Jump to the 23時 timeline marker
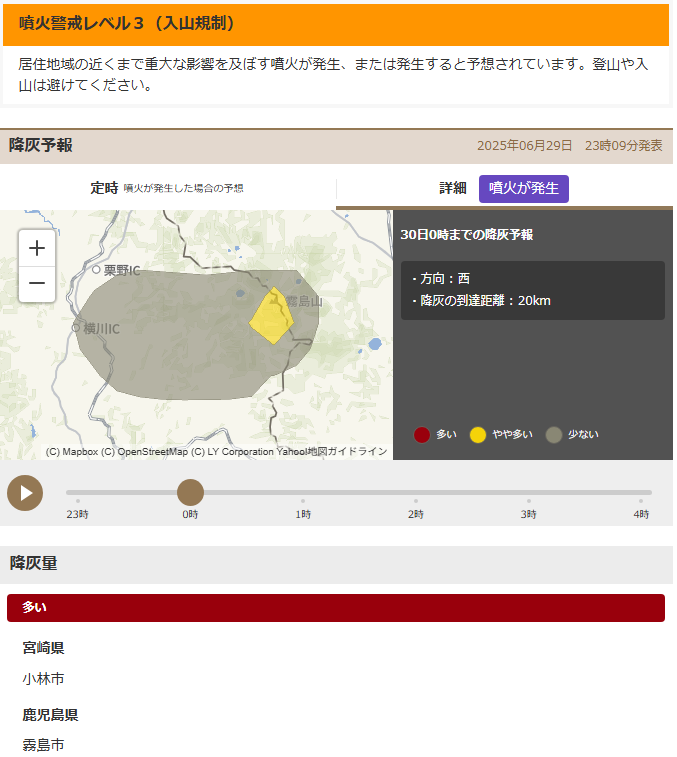This screenshot has height=757, width=677. pos(78,514)
